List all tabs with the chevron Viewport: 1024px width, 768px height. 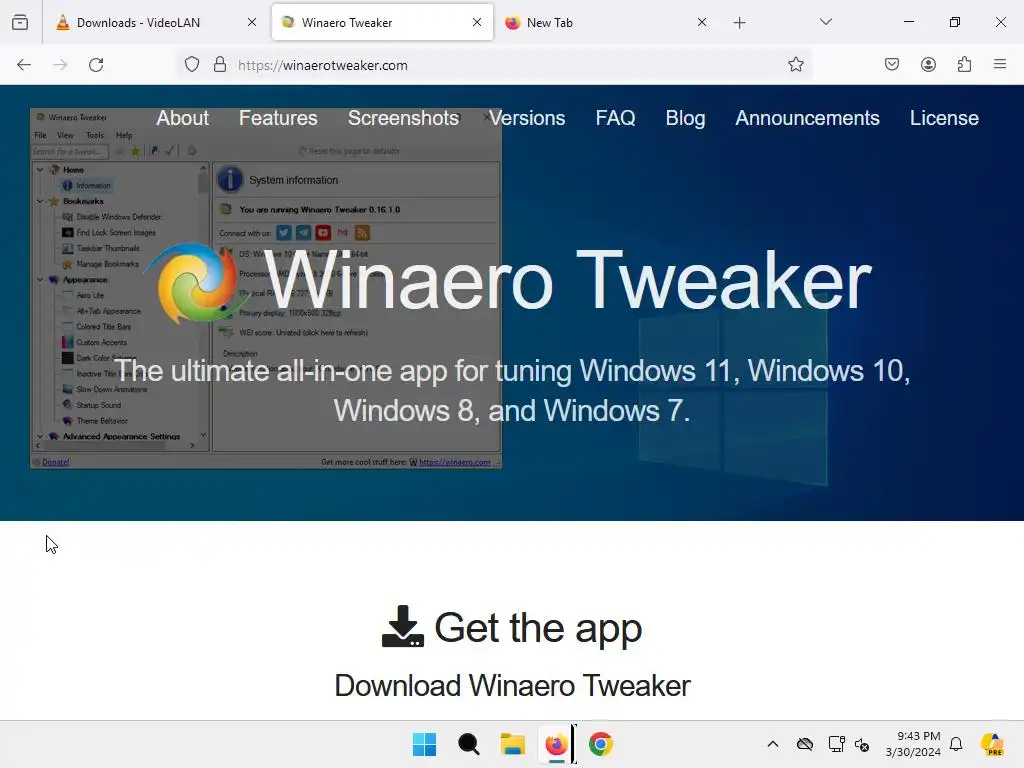point(826,22)
